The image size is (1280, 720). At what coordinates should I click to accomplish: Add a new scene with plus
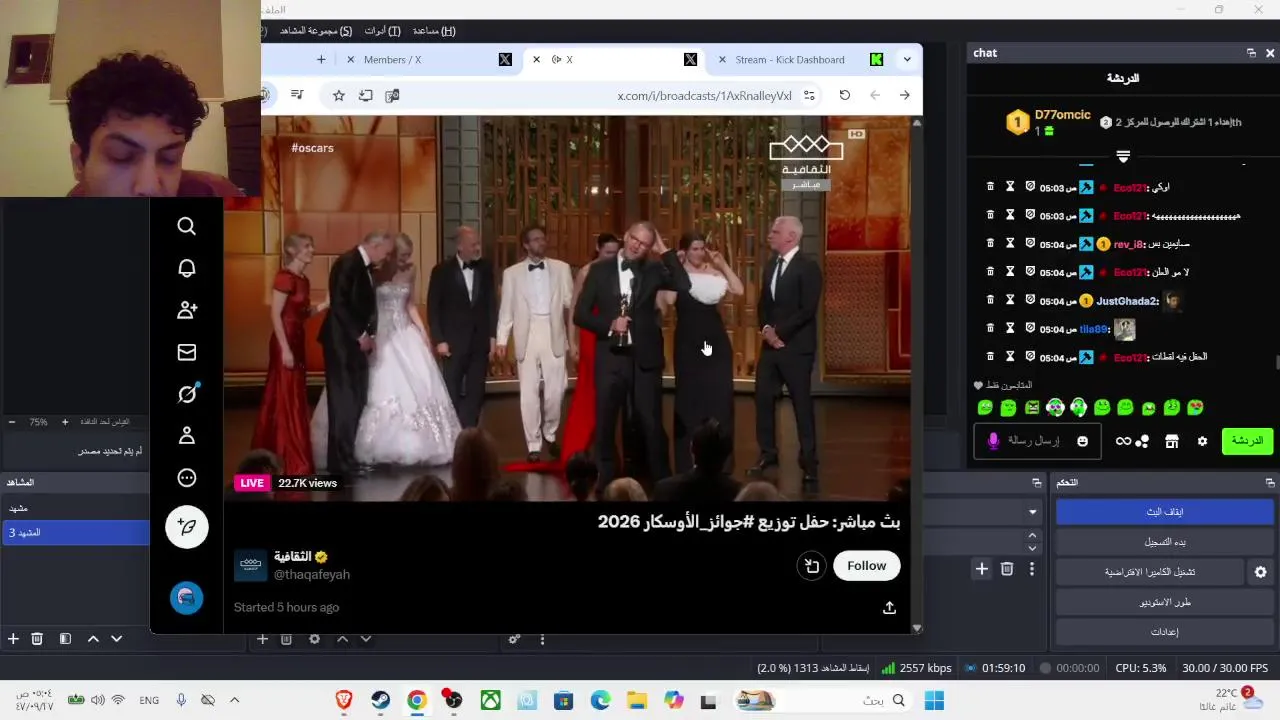[x=13, y=639]
